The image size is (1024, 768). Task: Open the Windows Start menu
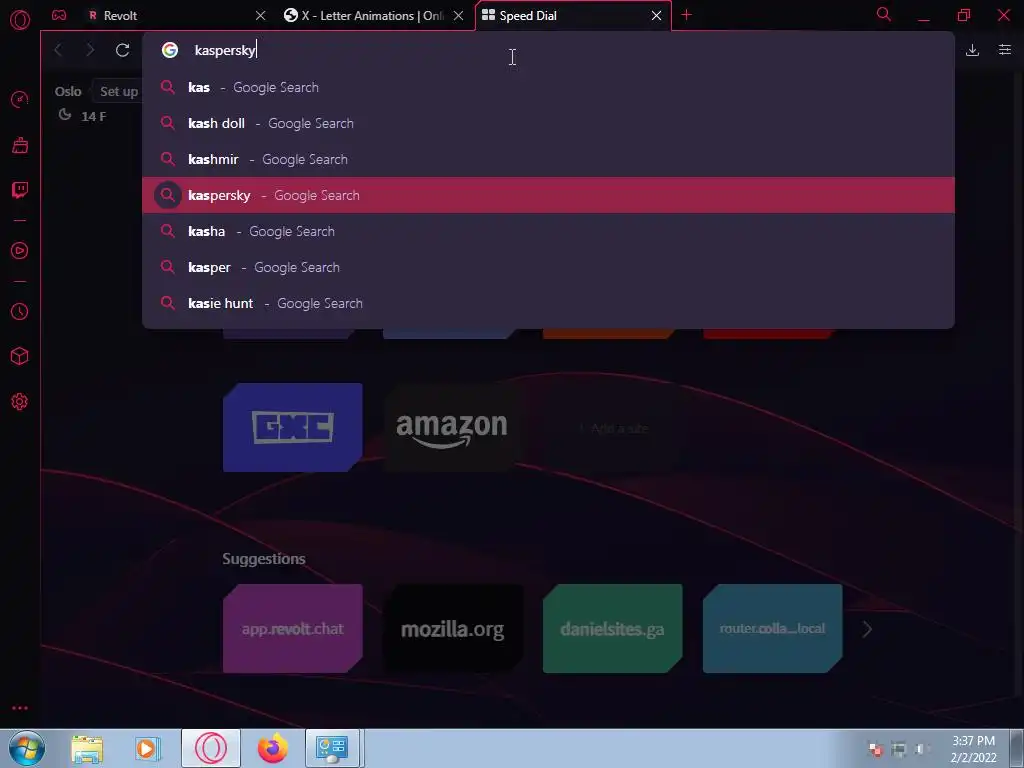pyautogui.click(x=27, y=748)
